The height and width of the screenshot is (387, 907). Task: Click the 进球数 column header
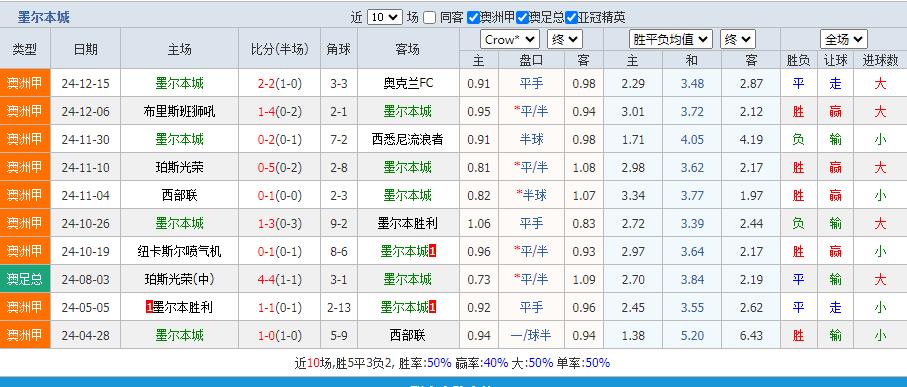[880, 60]
